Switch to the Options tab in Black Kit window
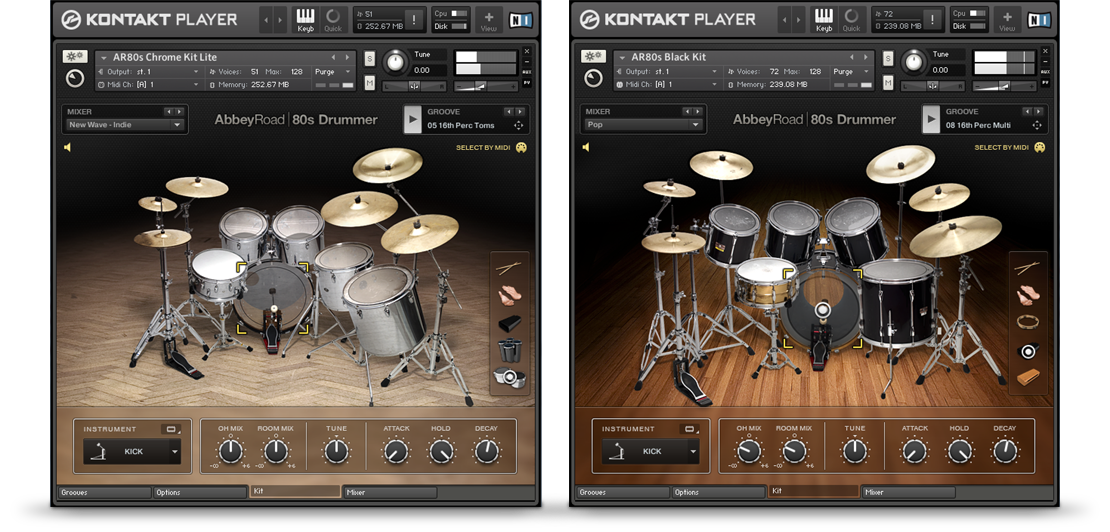Viewport: 1110px width, 532px height. click(x=719, y=492)
